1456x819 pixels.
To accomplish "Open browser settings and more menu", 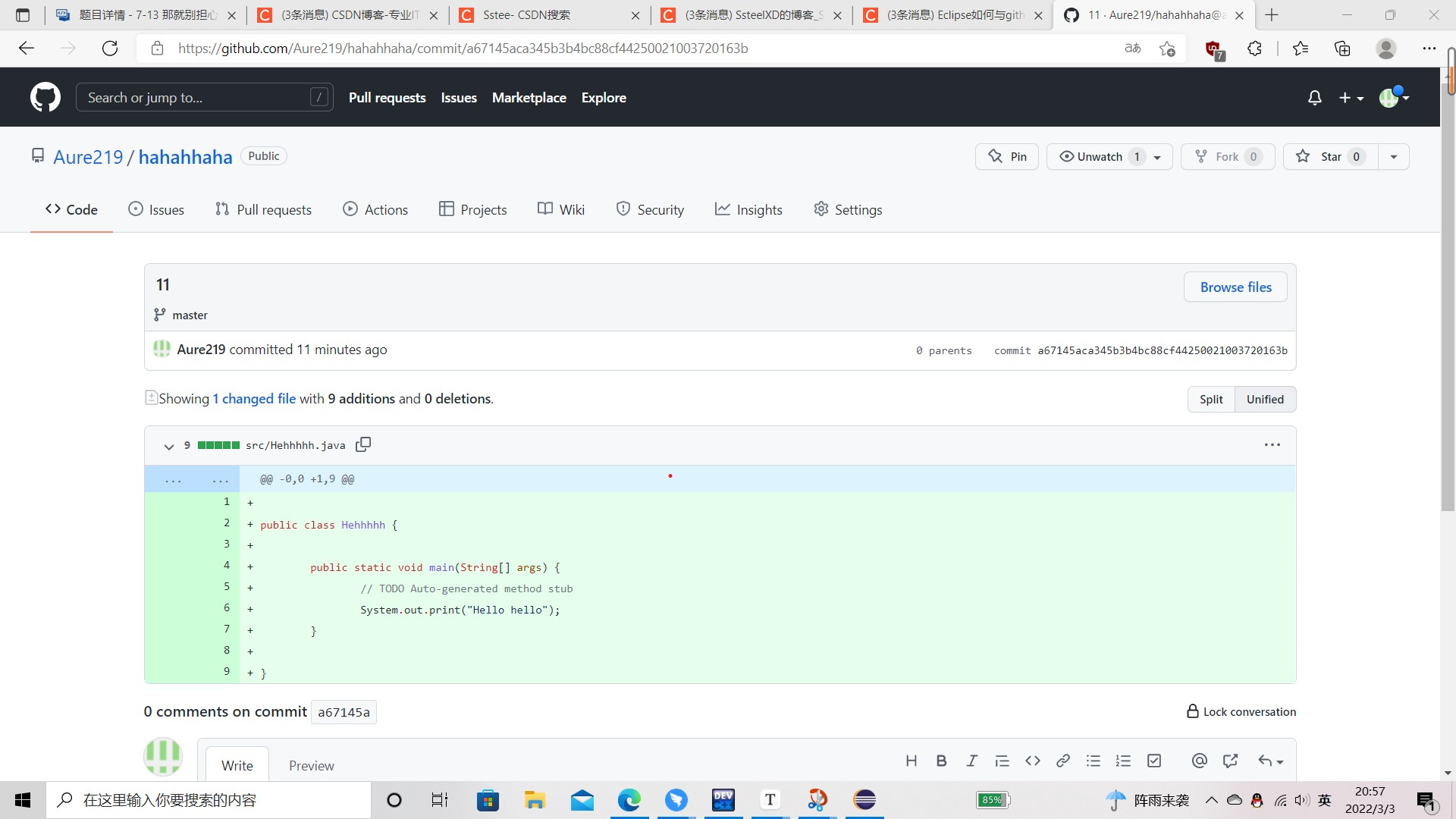I will [1429, 49].
